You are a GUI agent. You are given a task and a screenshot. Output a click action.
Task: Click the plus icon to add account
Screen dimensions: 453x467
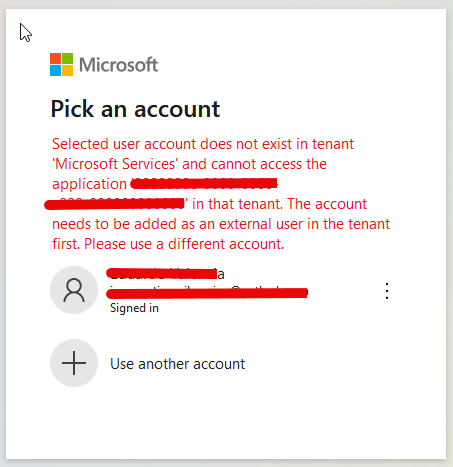point(74,363)
